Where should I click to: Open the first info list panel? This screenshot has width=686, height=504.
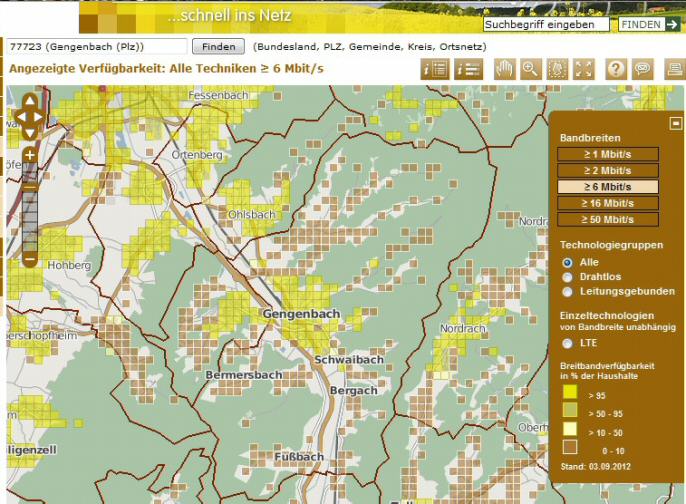[x=435, y=69]
